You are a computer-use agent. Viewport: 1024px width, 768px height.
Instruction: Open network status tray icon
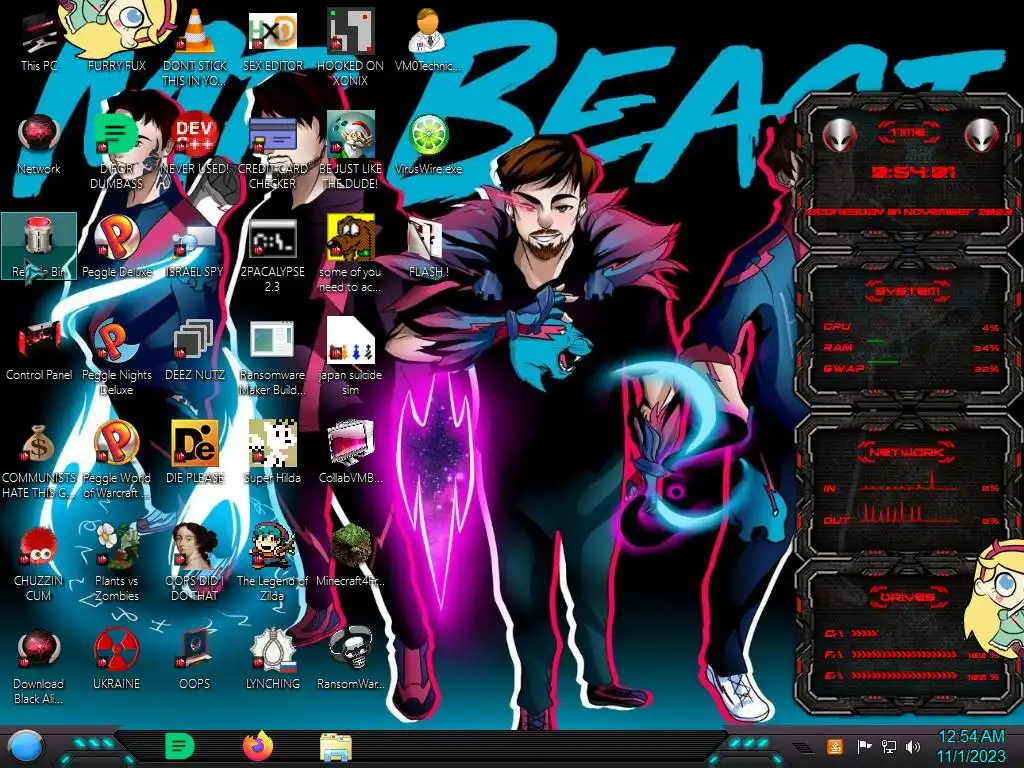pos(888,746)
